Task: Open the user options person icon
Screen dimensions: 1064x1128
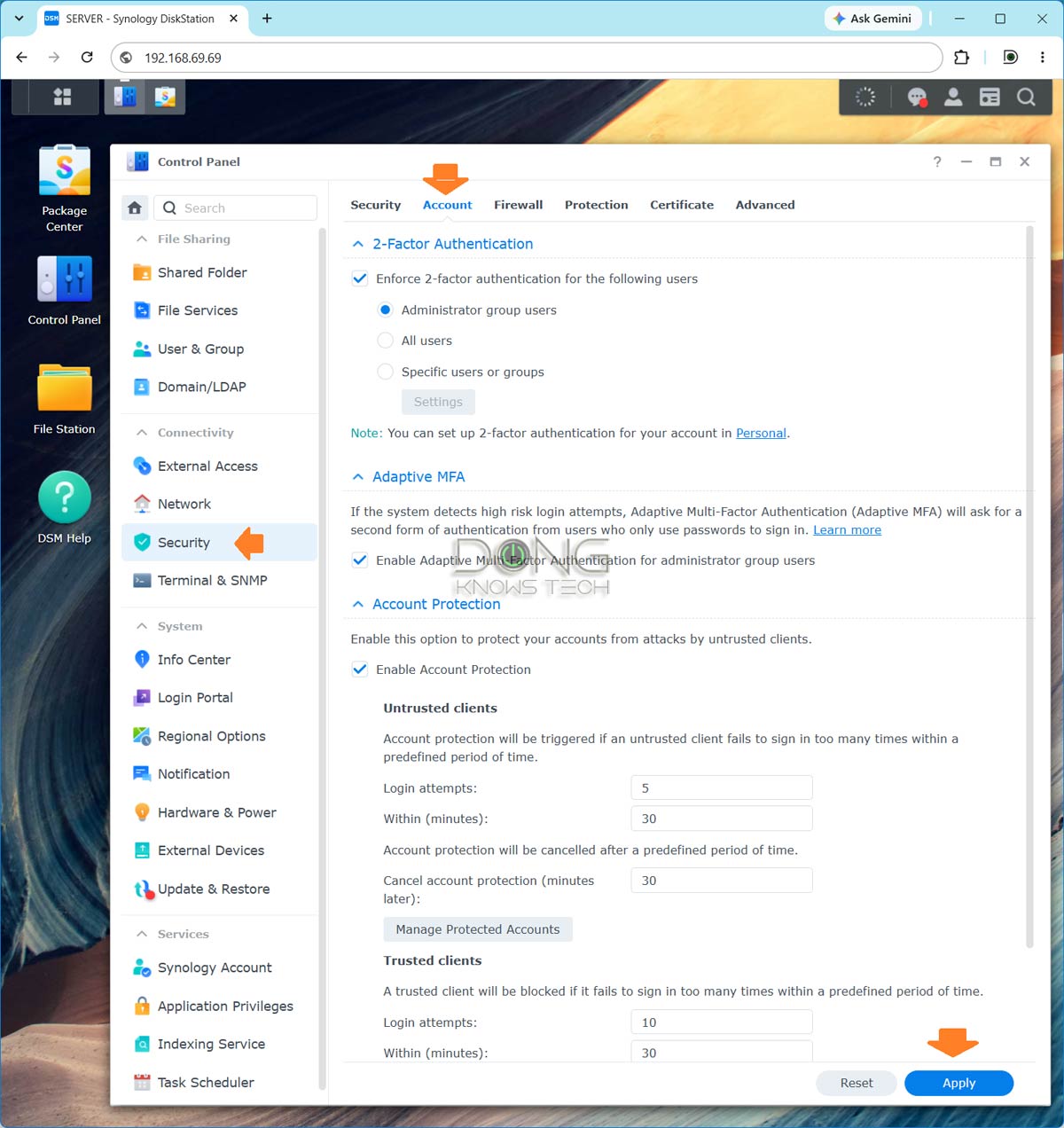Action: (953, 98)
